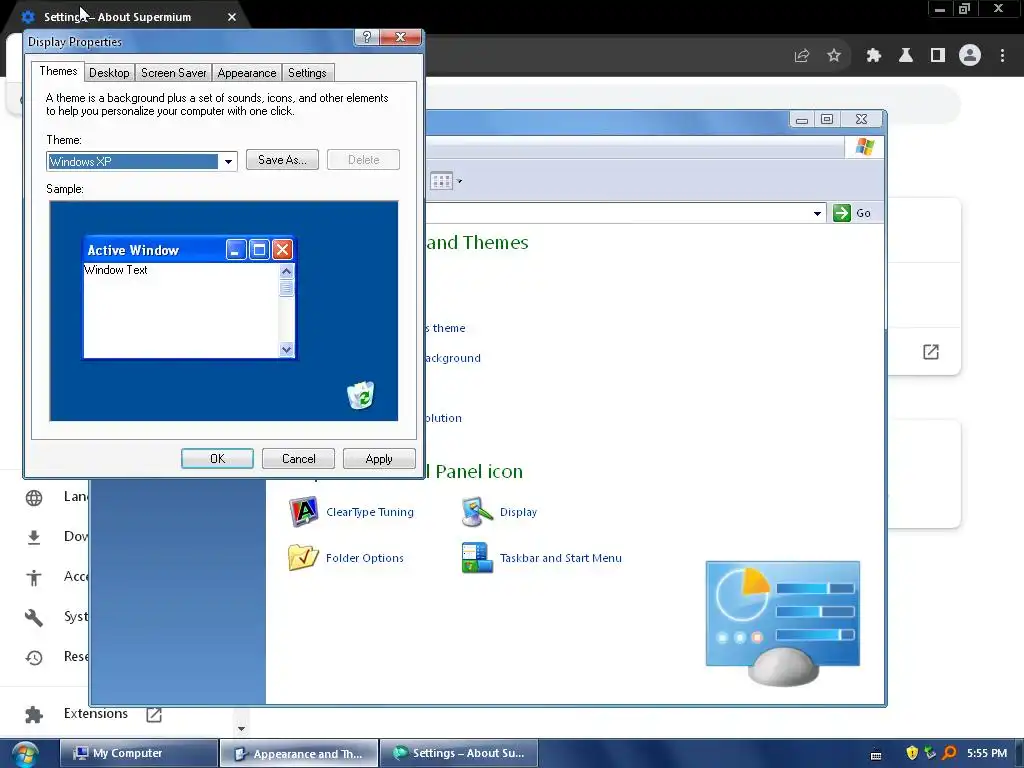
Task: Open Extensions link in settings sidebar
Action: point(95,714)
